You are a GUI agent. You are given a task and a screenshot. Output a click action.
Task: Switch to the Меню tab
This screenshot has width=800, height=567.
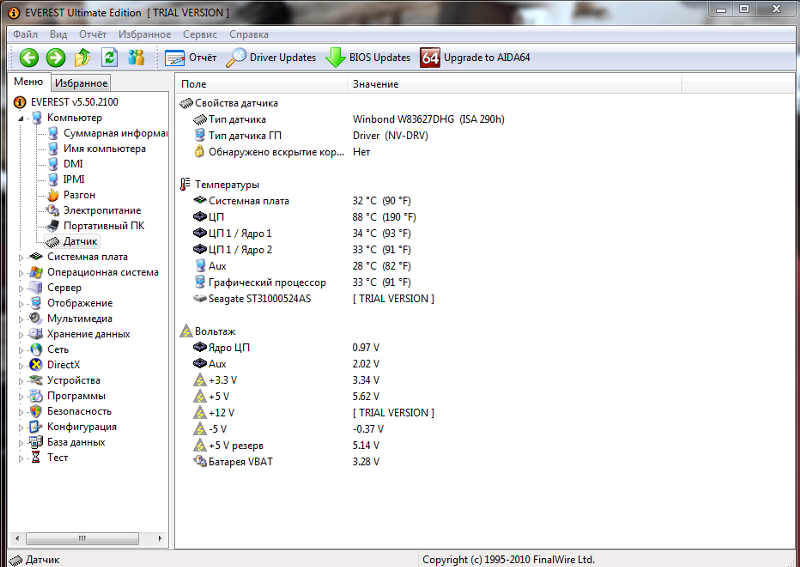click(x=29, y=82)
